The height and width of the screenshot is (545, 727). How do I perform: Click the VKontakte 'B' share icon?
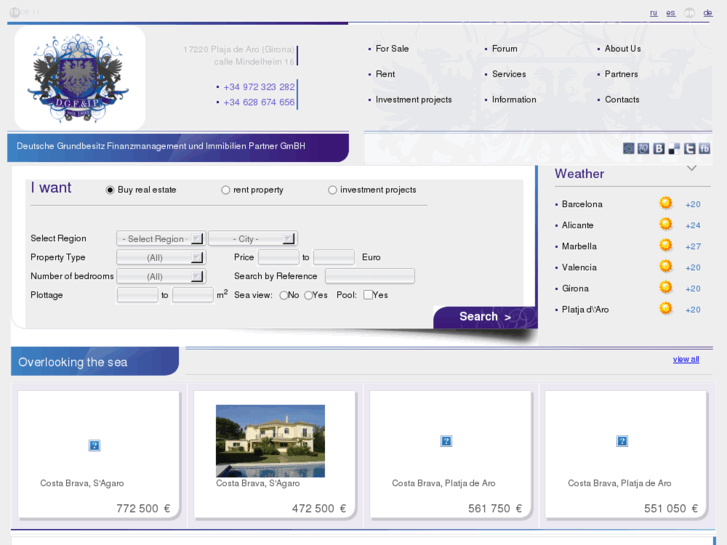point(659,148)
